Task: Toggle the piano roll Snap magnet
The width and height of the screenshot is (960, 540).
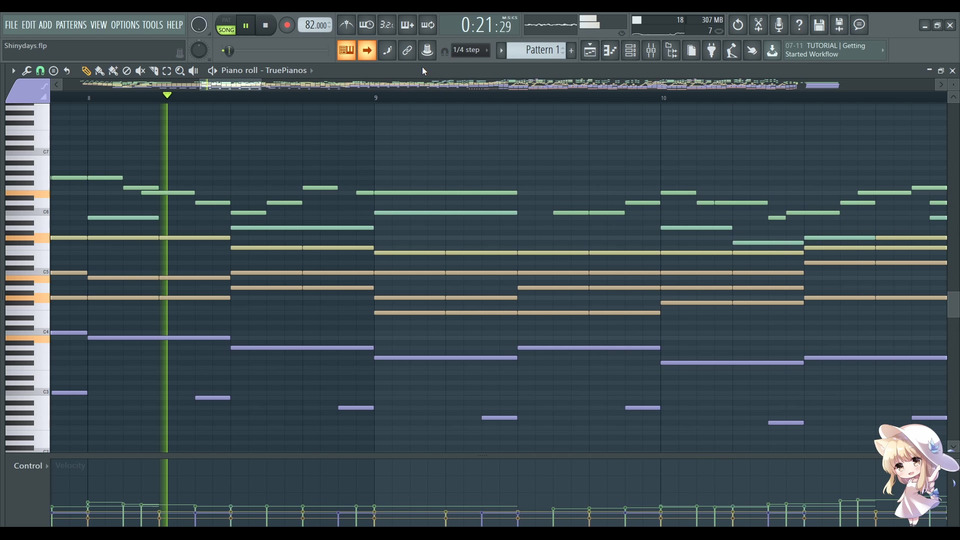Action: 40,71
